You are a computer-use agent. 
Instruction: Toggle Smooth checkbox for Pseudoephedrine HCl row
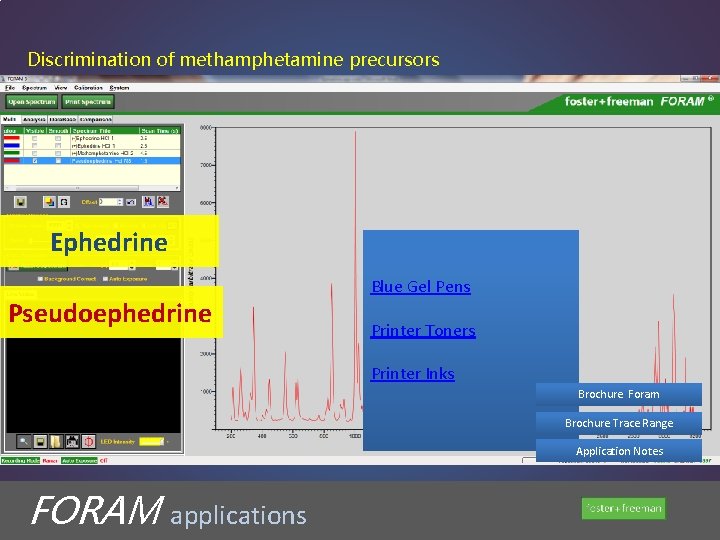pos(58,161)
